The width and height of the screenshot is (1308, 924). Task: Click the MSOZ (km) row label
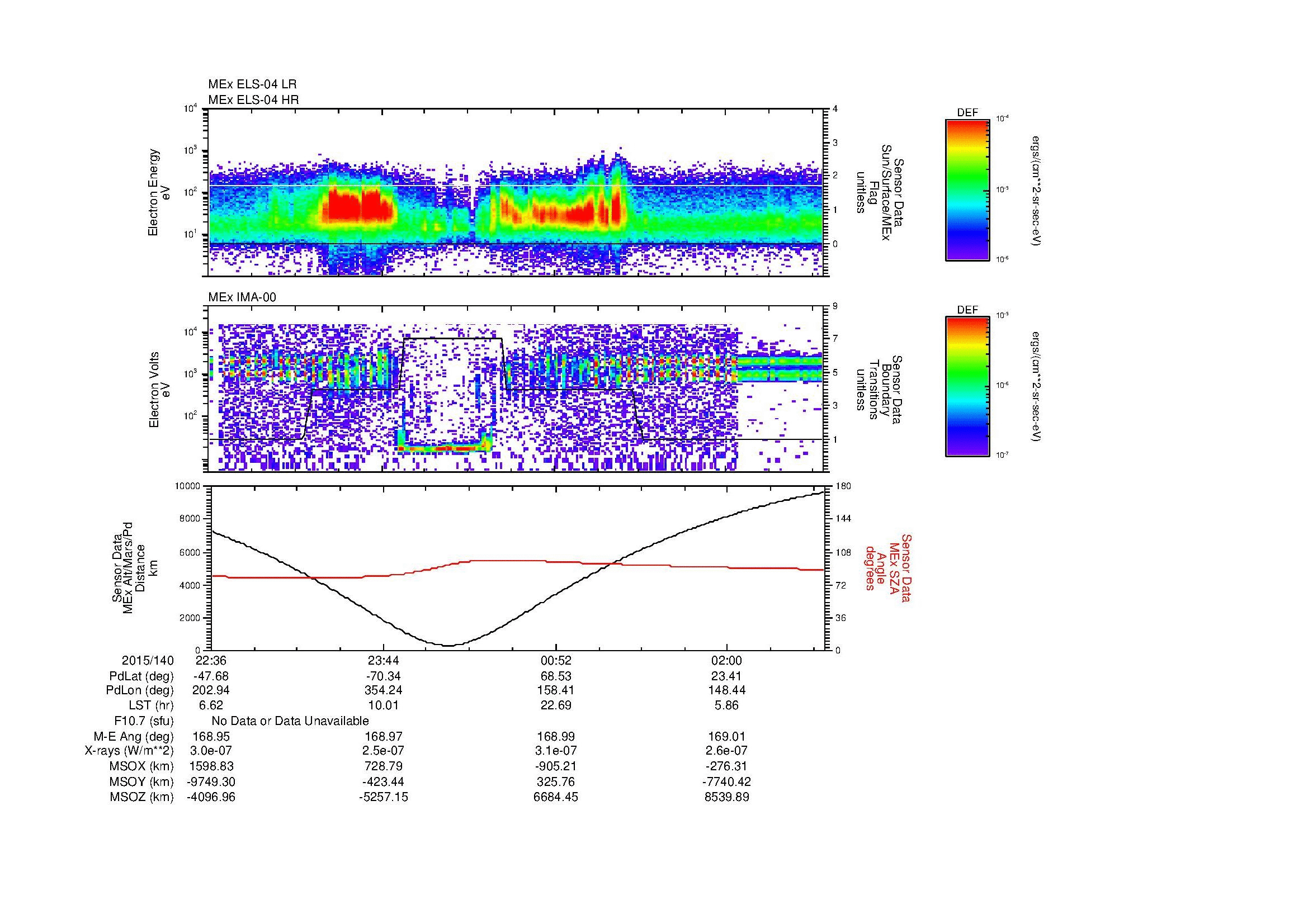141,798
